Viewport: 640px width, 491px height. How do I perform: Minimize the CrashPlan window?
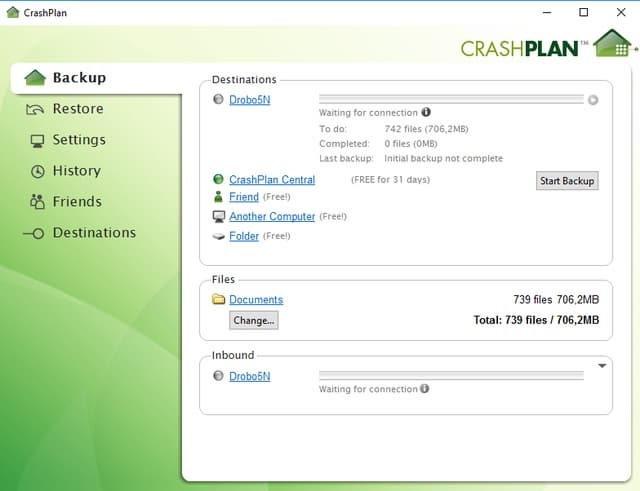(547, 12)
